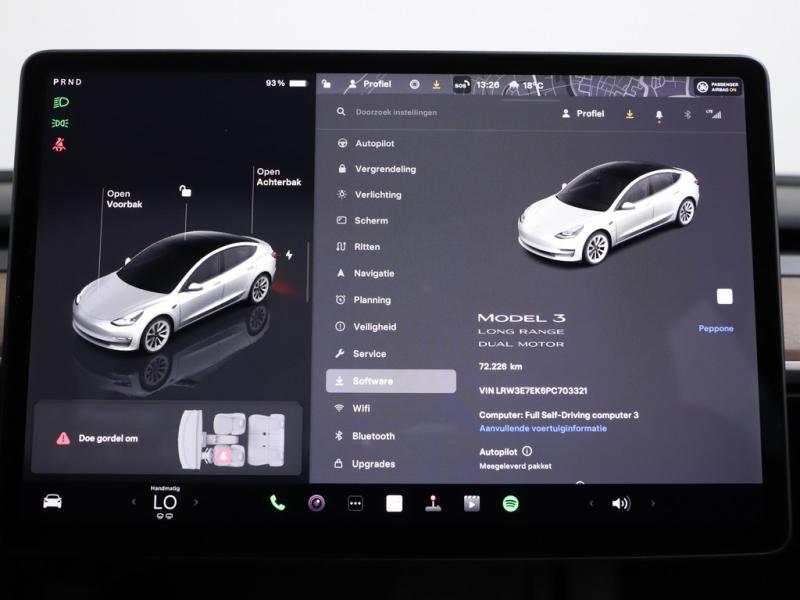Open the arcade joystick app

[433, 504]
